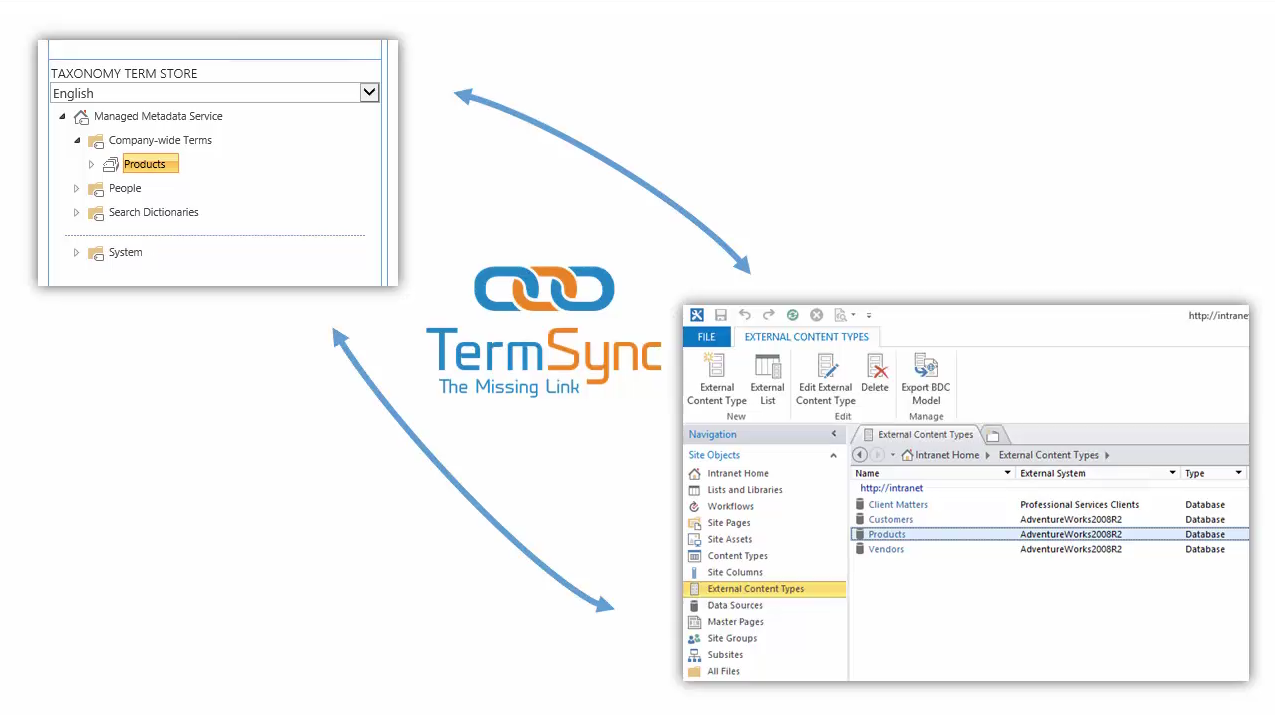
Task: Collapse the Managed Metadata Service node
Action: point(62,116)
